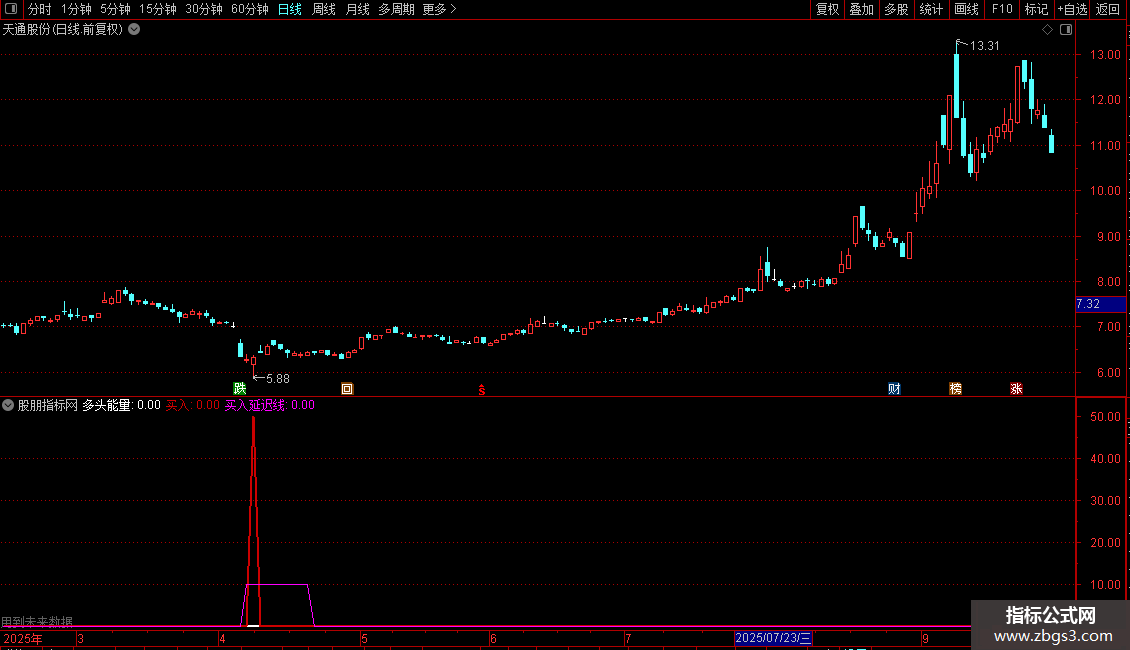1130x650 pixels.
Task: Switch to 1分钟 chart period
Action: point(76,9)
